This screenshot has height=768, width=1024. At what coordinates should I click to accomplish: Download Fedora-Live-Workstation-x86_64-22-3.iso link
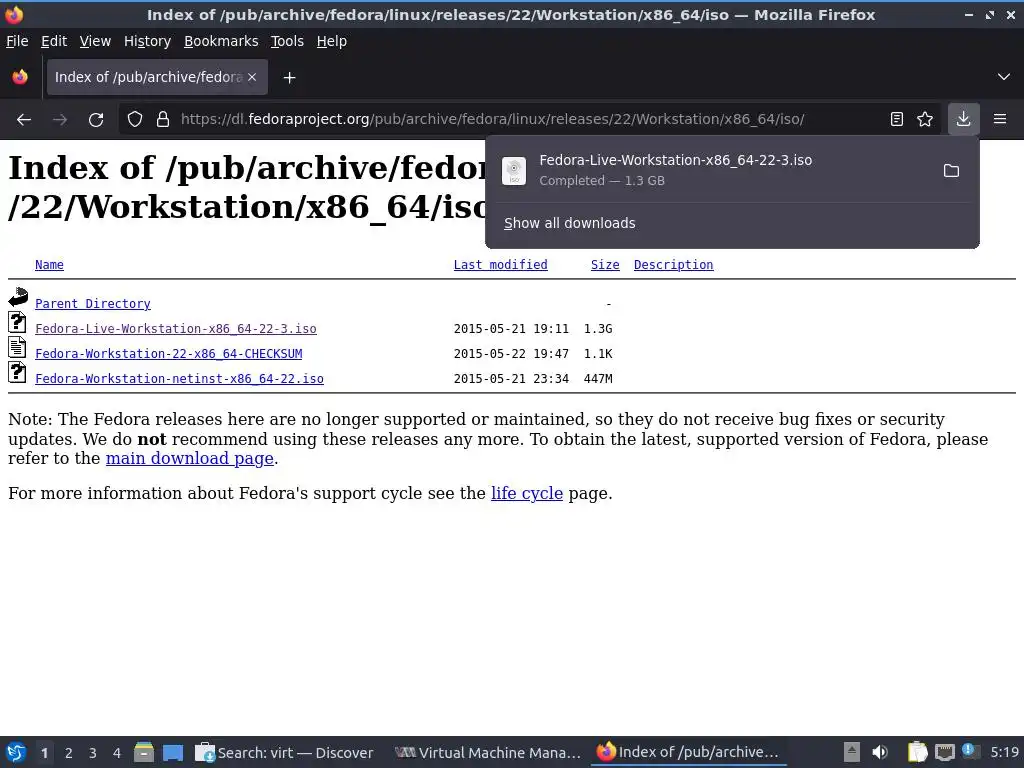click(176, 328)
